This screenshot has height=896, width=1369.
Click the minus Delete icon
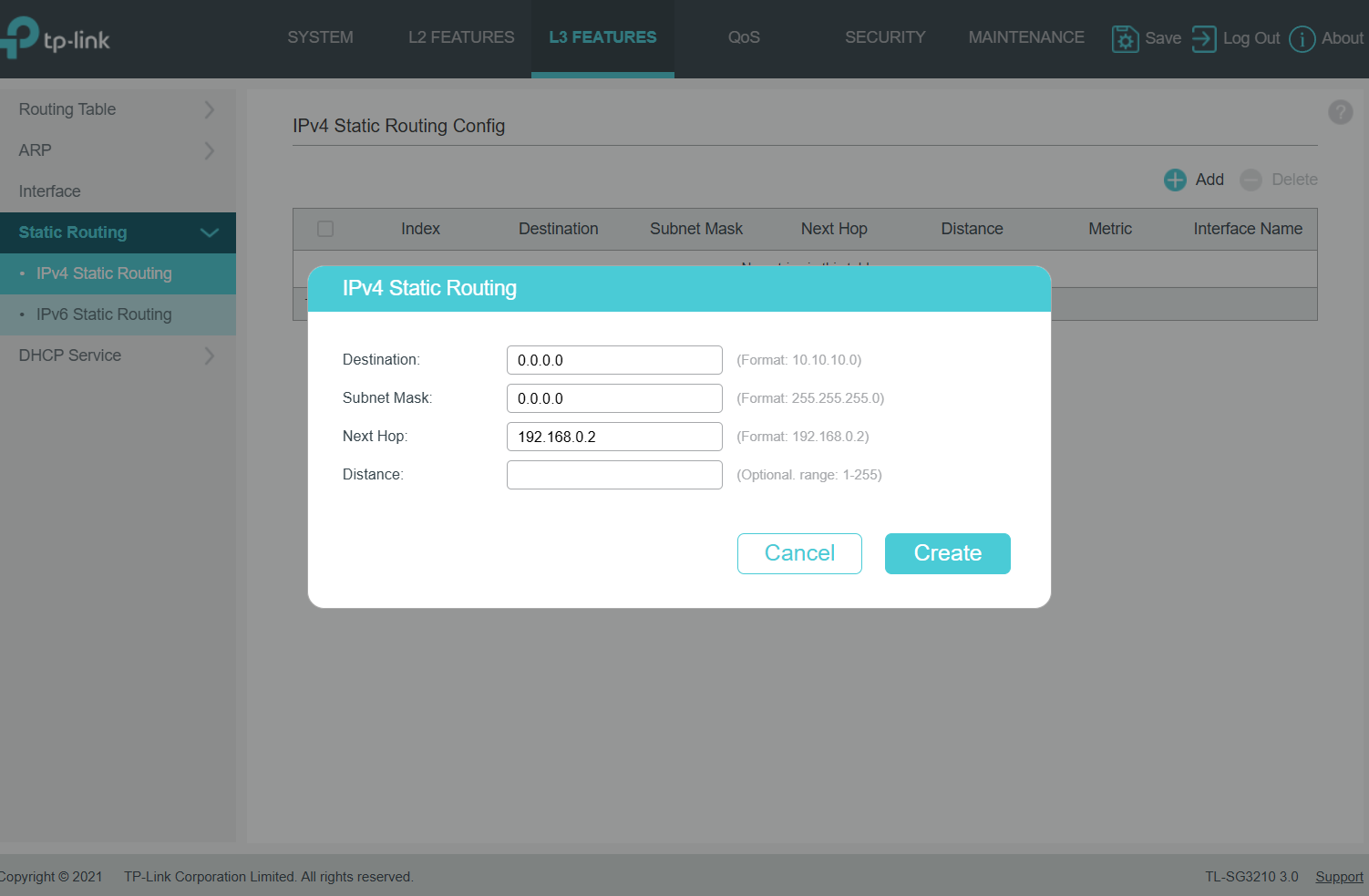[1251, 180]
